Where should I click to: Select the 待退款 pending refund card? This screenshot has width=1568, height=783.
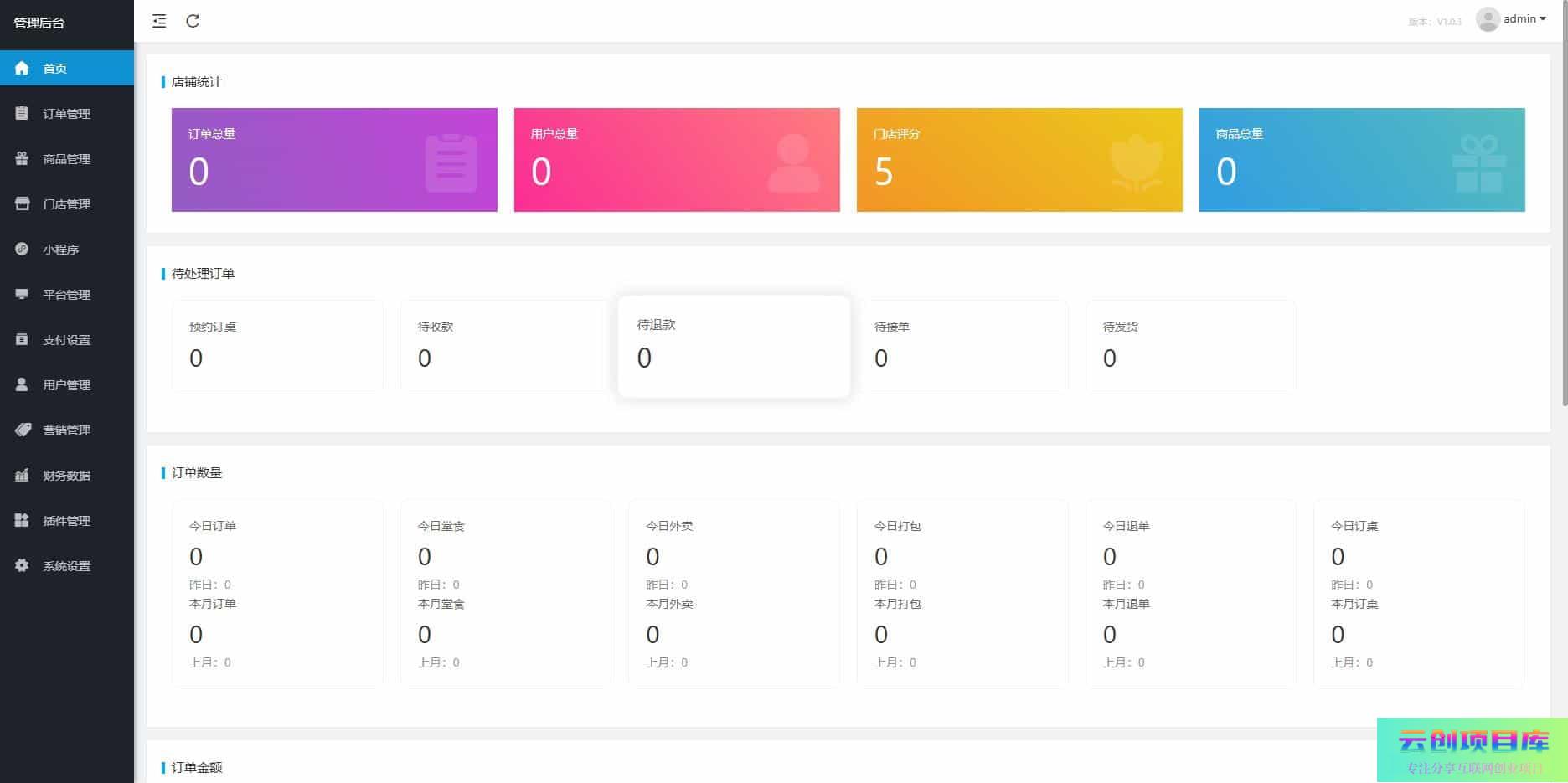tap(734, 347)
